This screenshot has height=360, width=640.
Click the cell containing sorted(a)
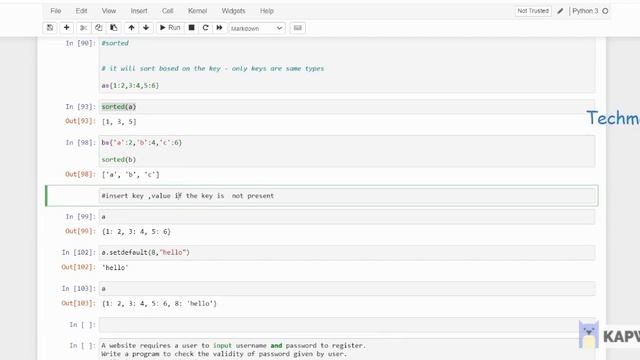[x=347, y=107]
